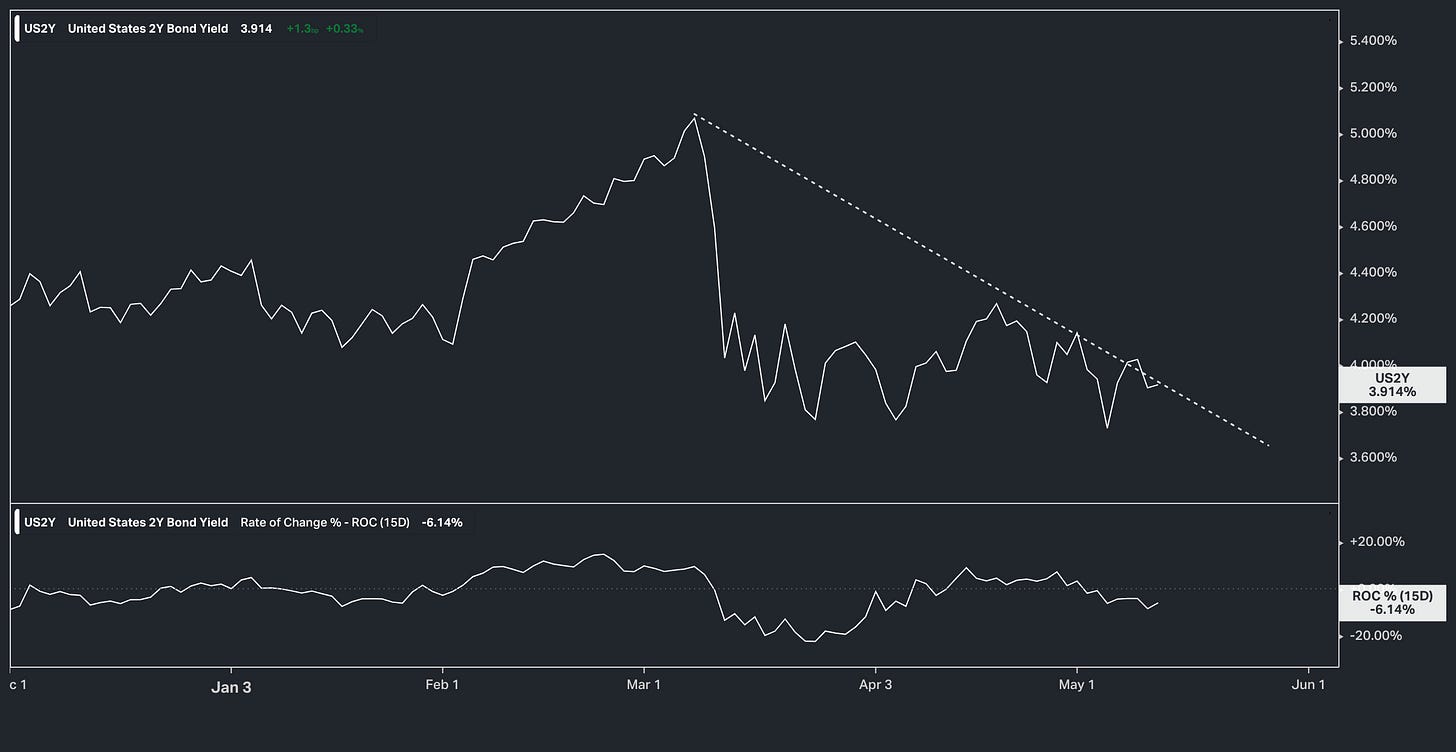Image resolution: width=1456 pixels, height=752 pixels.
Task: Click the -20.00% ROC axis label
Action: coord(1377,636)
